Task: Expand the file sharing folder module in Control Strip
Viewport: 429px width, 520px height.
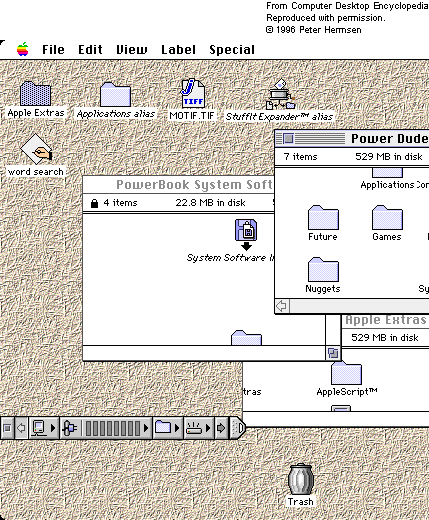Action: tap(167, 428)
